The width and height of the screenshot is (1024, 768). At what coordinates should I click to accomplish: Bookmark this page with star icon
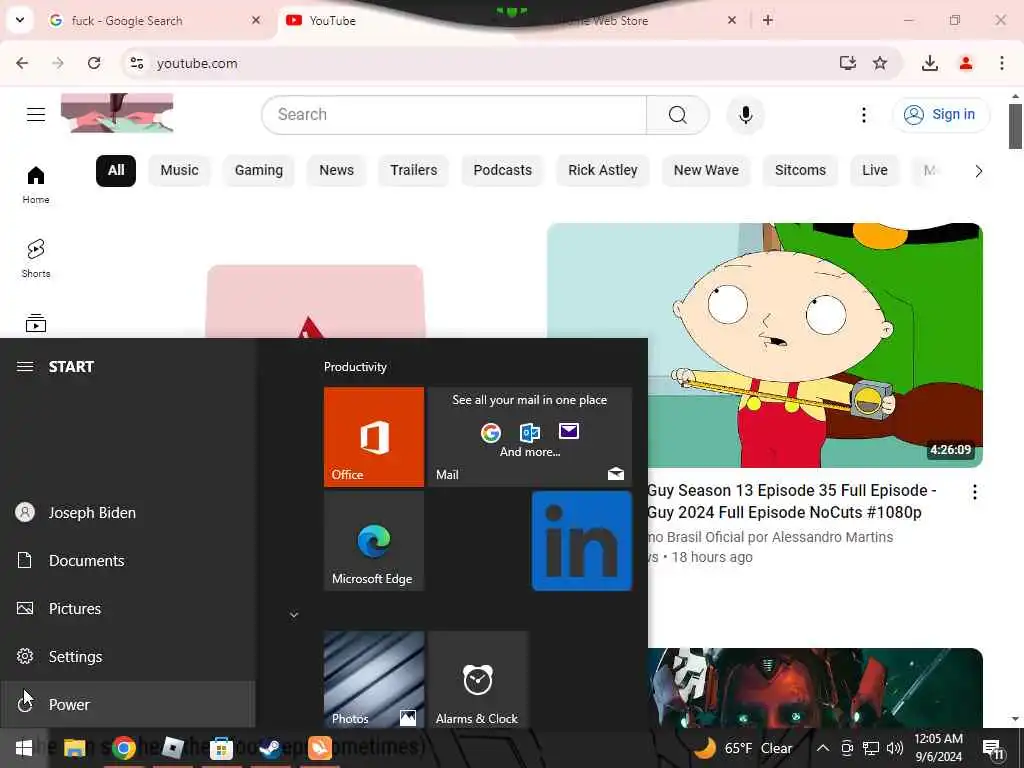880,63
